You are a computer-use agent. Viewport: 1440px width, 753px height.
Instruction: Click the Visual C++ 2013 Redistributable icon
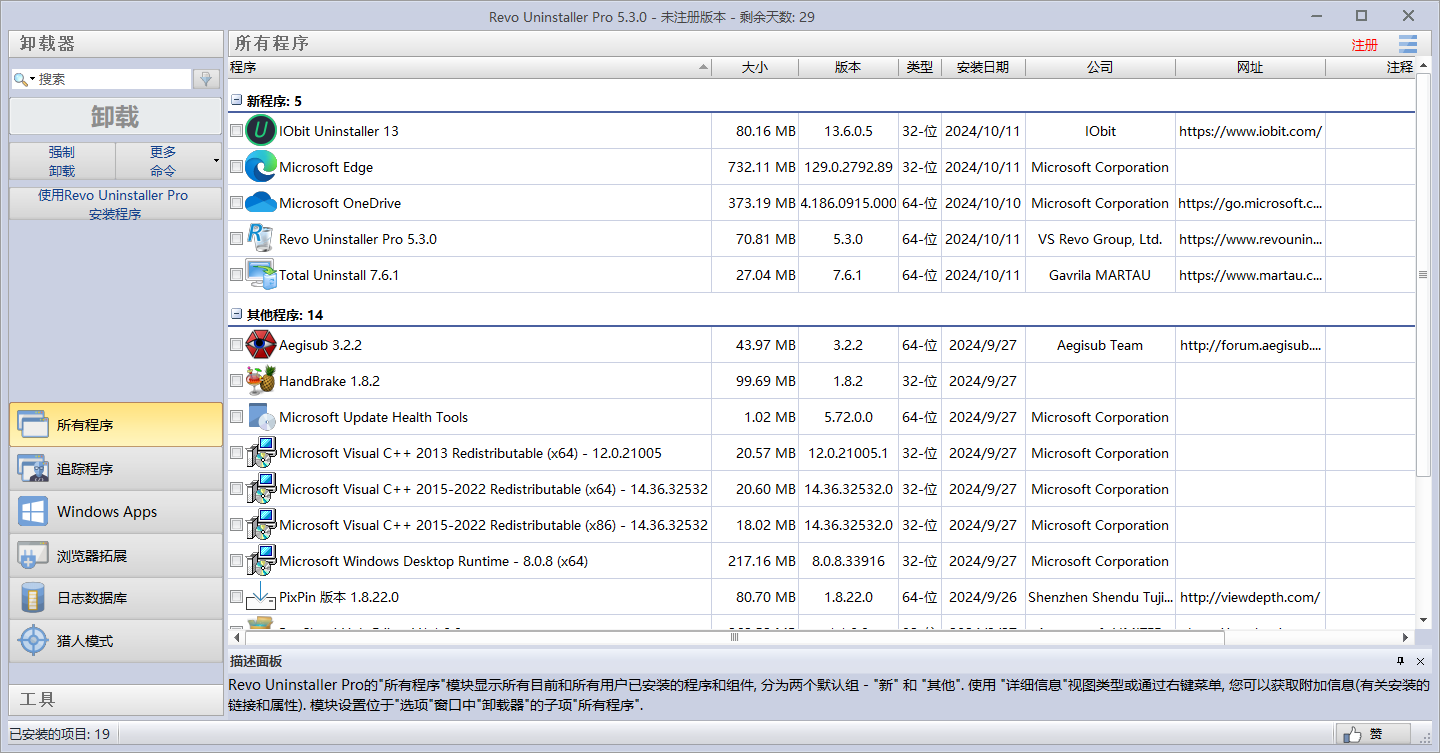click(x=261, y=453)
